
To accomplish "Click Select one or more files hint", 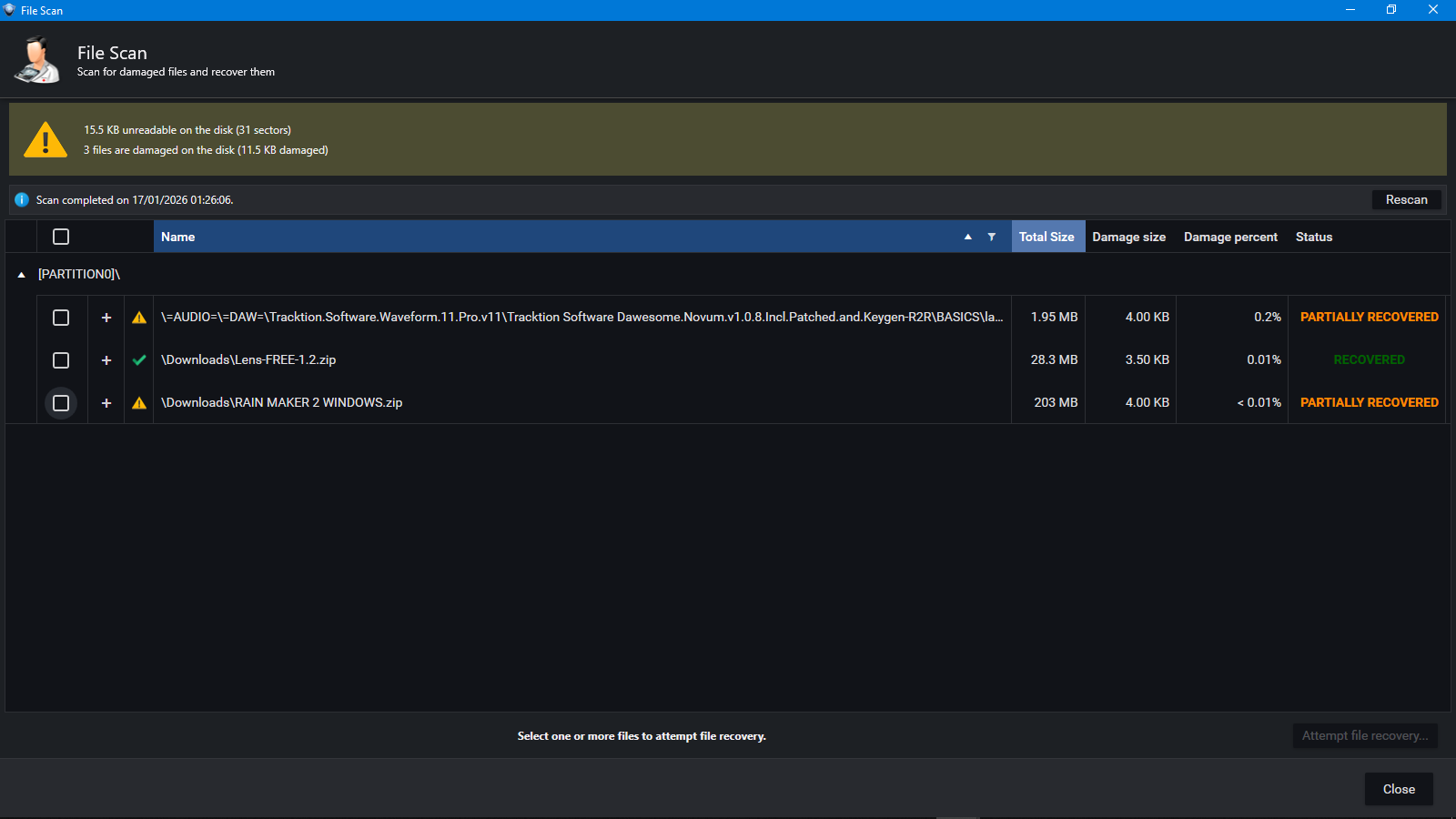I will 642,736.
